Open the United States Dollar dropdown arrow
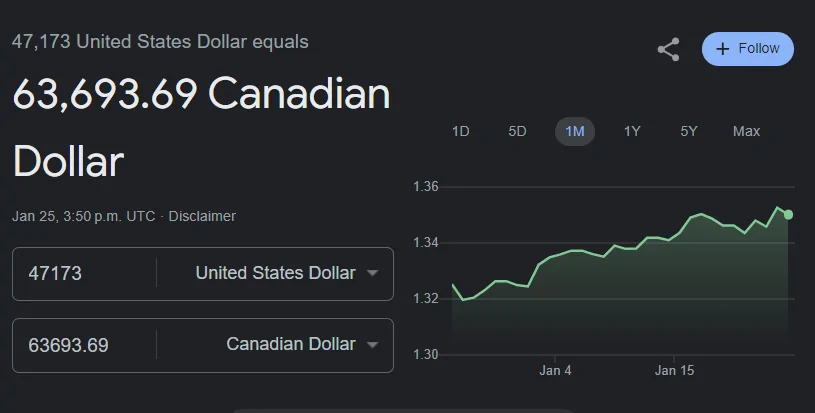 [x=372, y=273]
